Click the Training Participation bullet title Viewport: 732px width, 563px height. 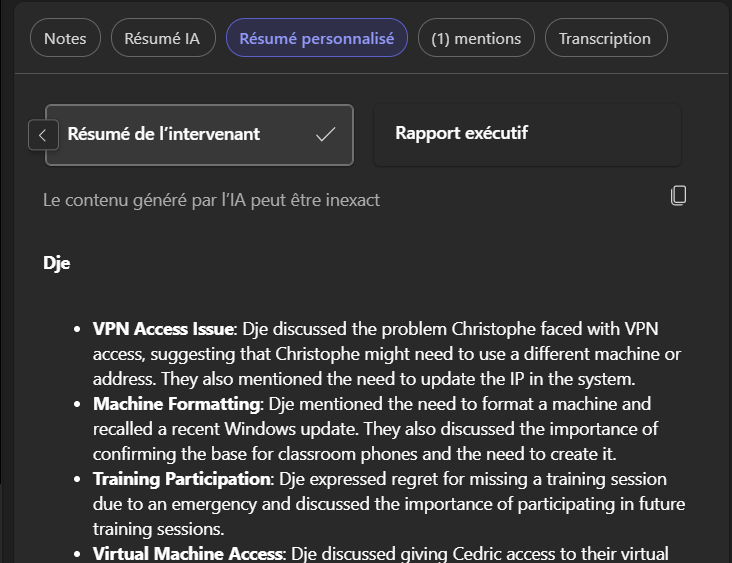point(182,479)
